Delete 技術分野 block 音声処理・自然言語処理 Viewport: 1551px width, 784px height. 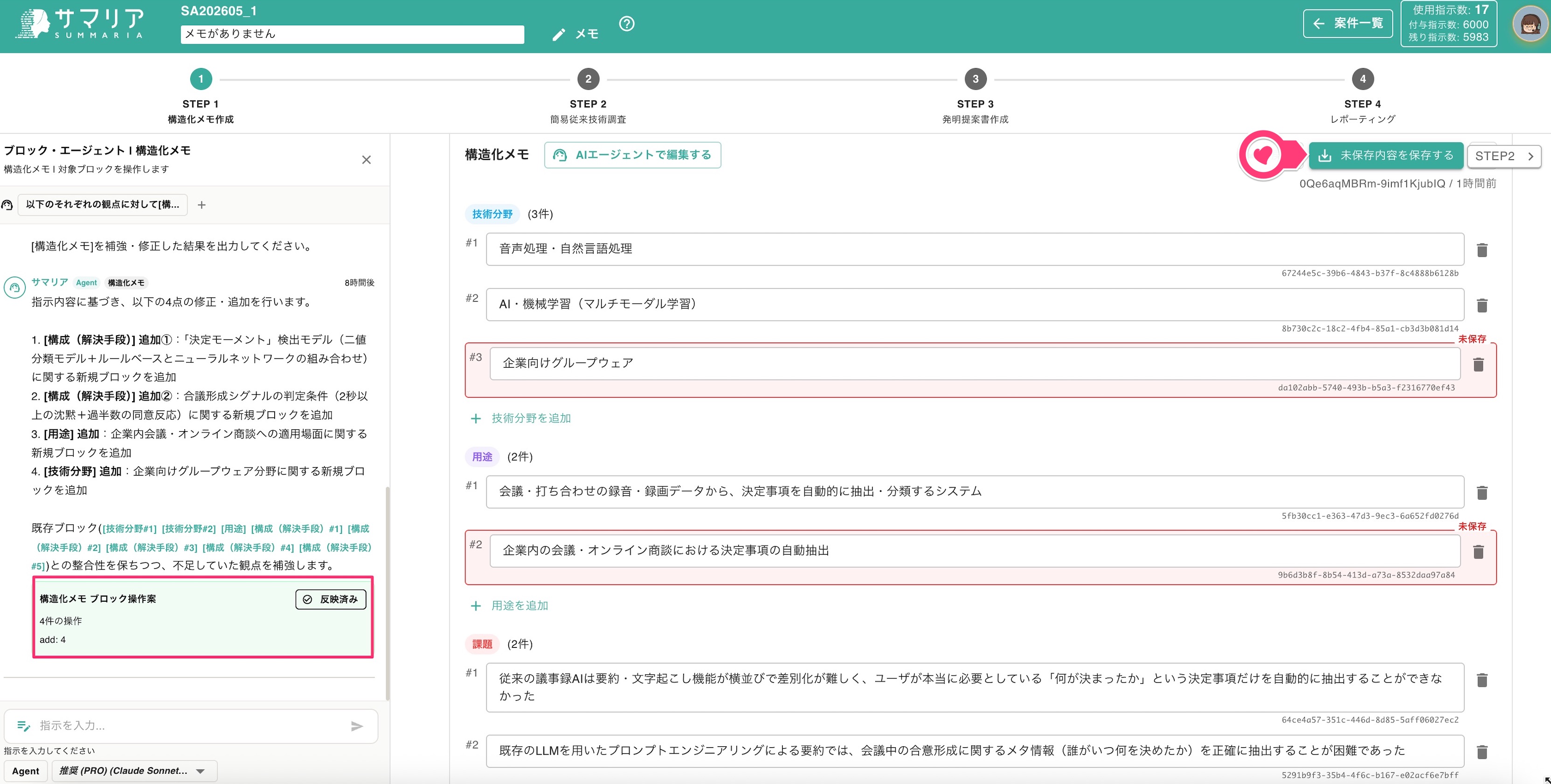[1482, 250]
